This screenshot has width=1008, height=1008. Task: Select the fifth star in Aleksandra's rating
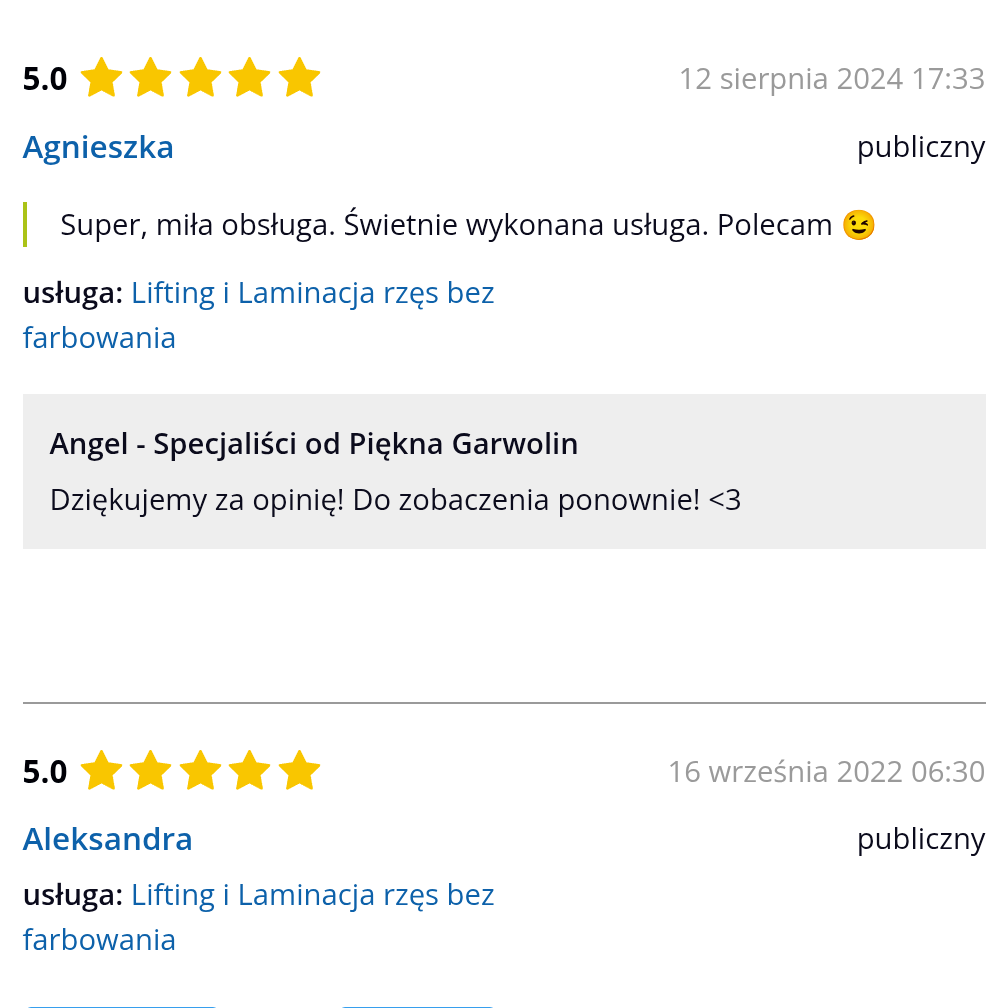(301, 770)
